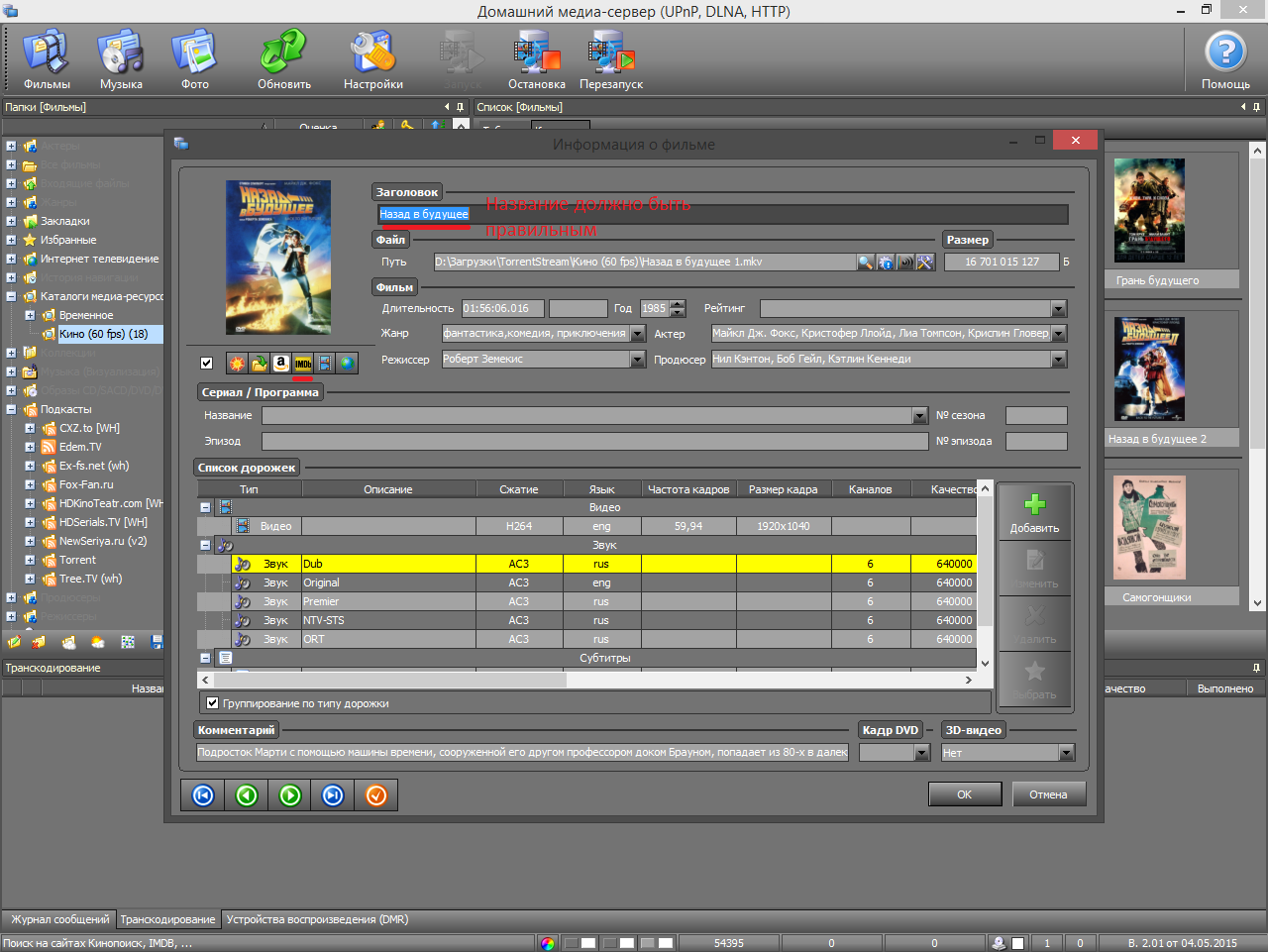Click the orange checkmark button in the navigation row

coord(376,795)
